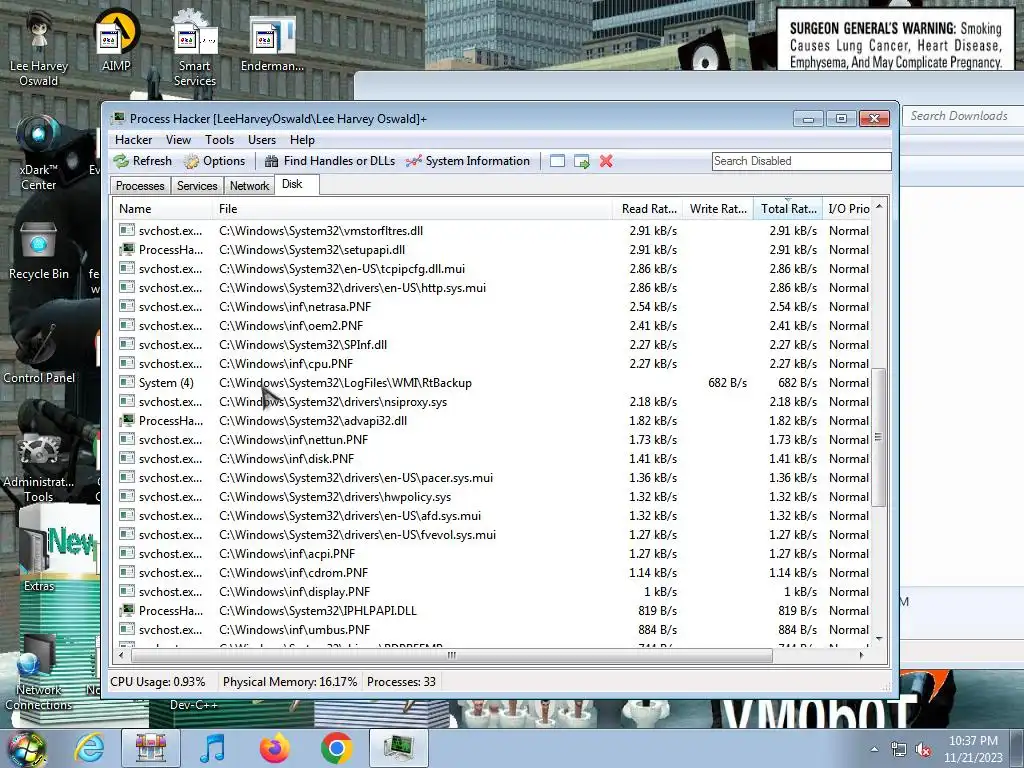Launch Internet Explorer from the taskbar

[89, 748]
